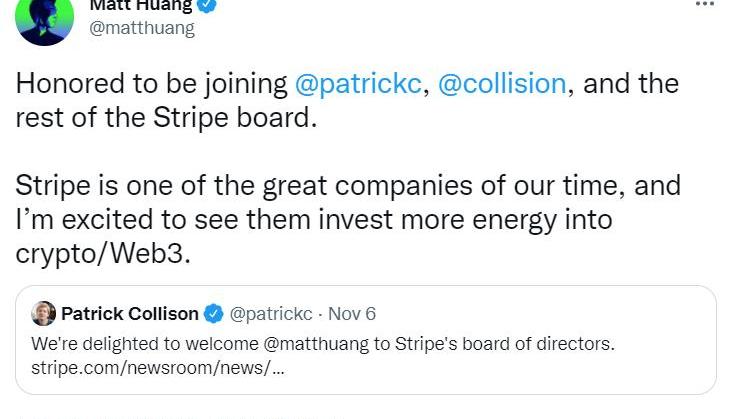Click @patrickc handle in quoted tweet header
The image size is (734, 419).
pos(271,314)
